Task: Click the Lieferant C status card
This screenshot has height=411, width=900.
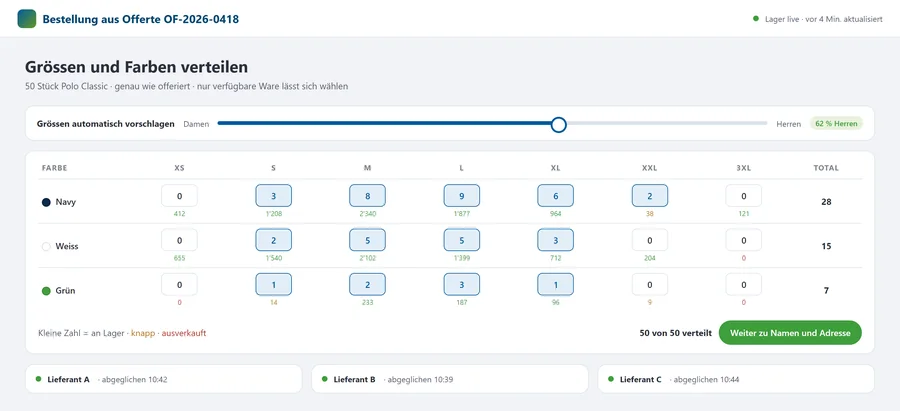Action: (736, 379)
